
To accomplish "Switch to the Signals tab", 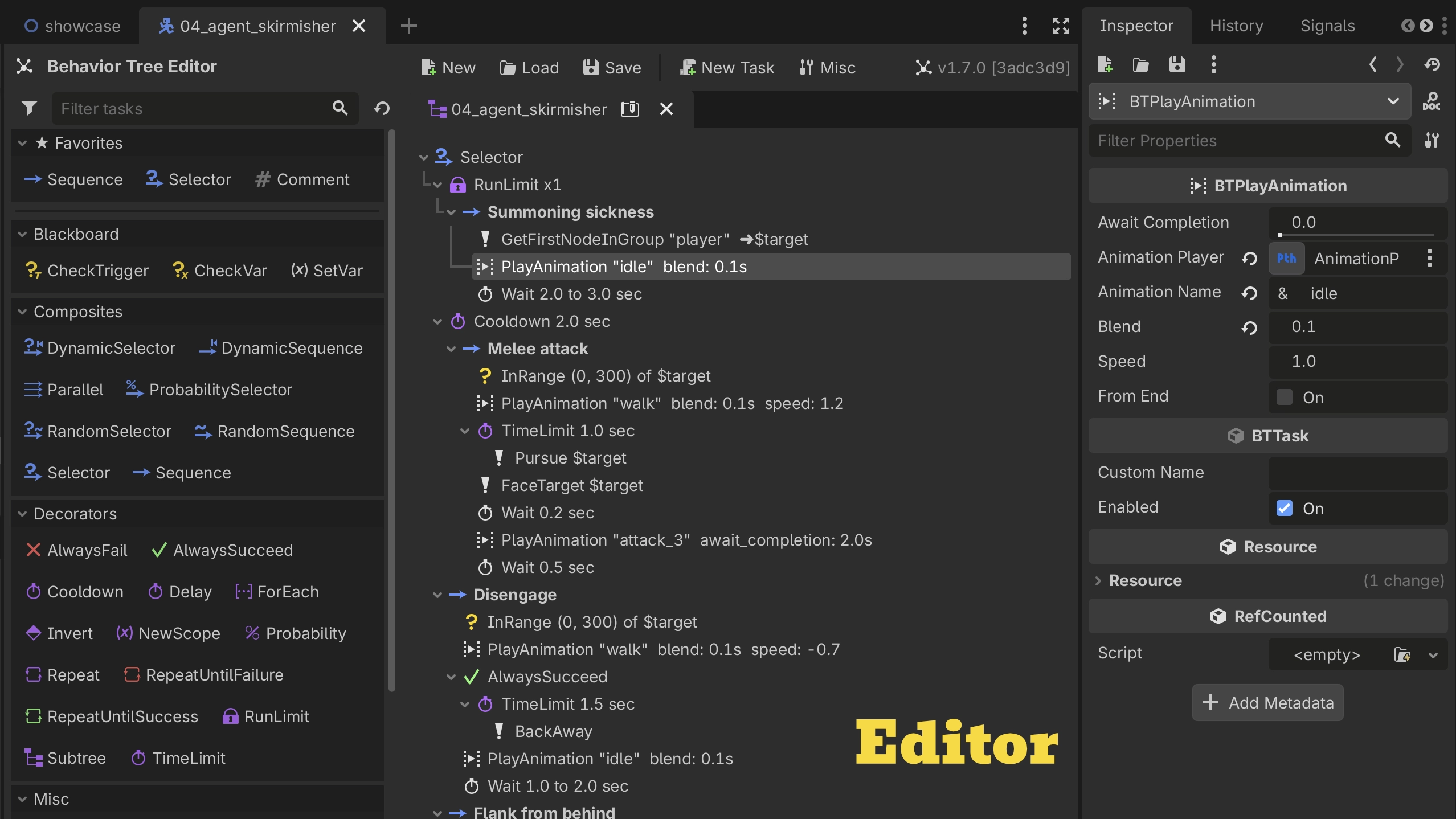I will pyautogui.click(x=1327, y=26).
